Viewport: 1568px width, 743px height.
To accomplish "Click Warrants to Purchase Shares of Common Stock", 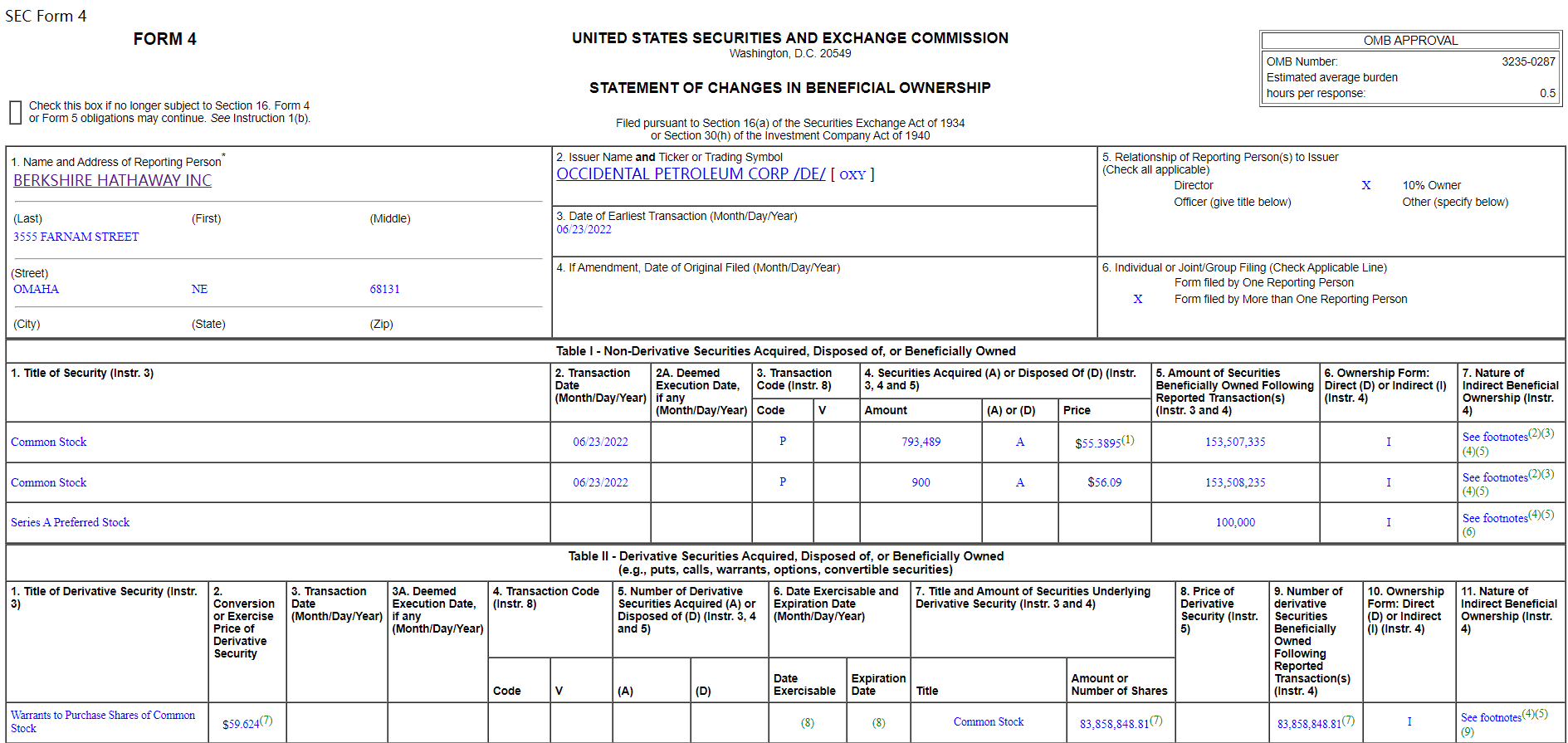I will click(x=103, y=721).
